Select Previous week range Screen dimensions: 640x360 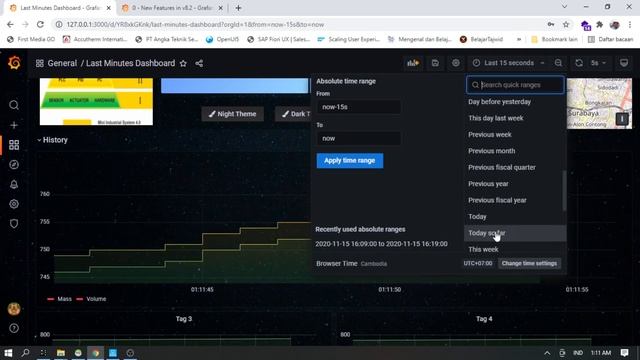(x=514, y=134)
